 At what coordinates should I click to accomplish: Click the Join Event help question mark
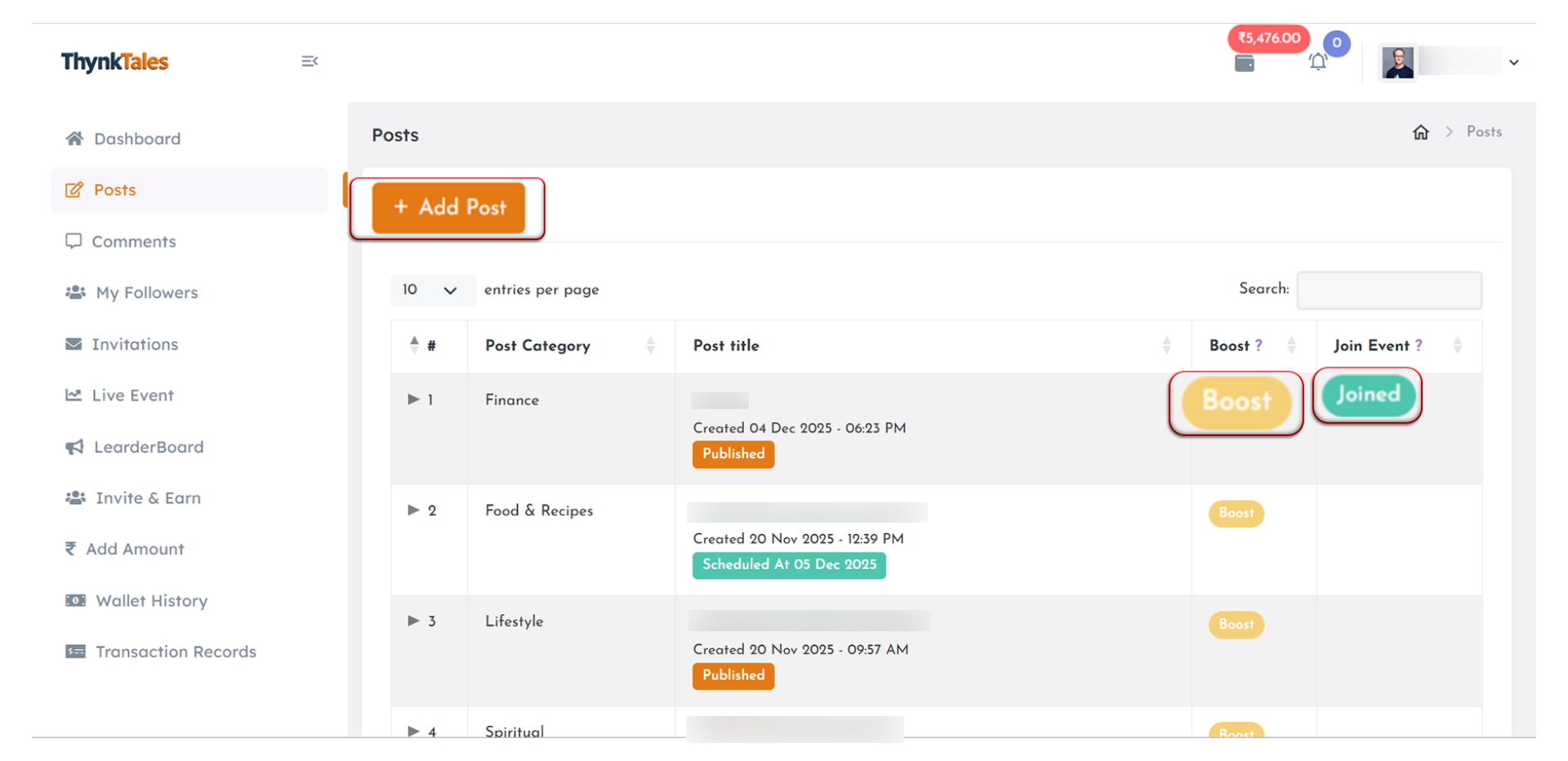(1419, 345)
